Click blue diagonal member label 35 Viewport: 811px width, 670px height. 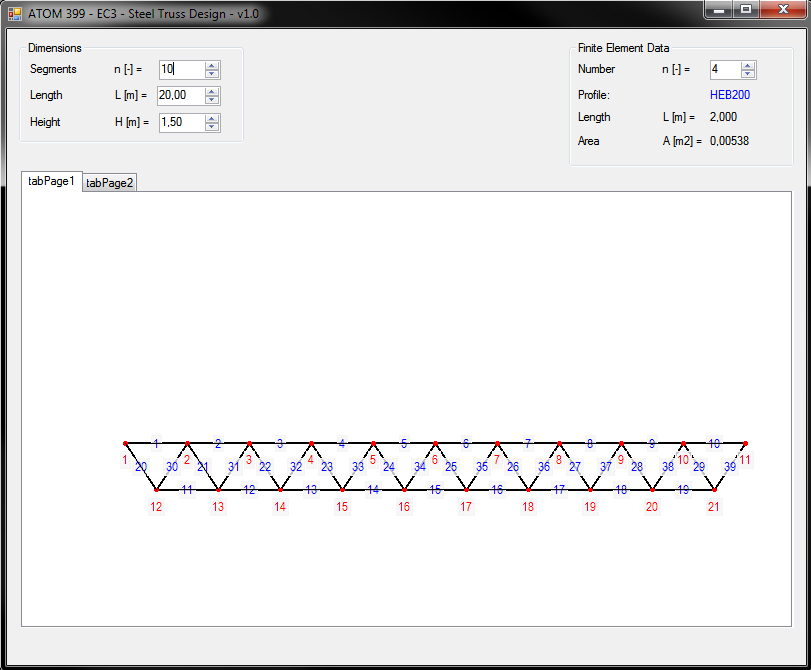coord(482,467)
